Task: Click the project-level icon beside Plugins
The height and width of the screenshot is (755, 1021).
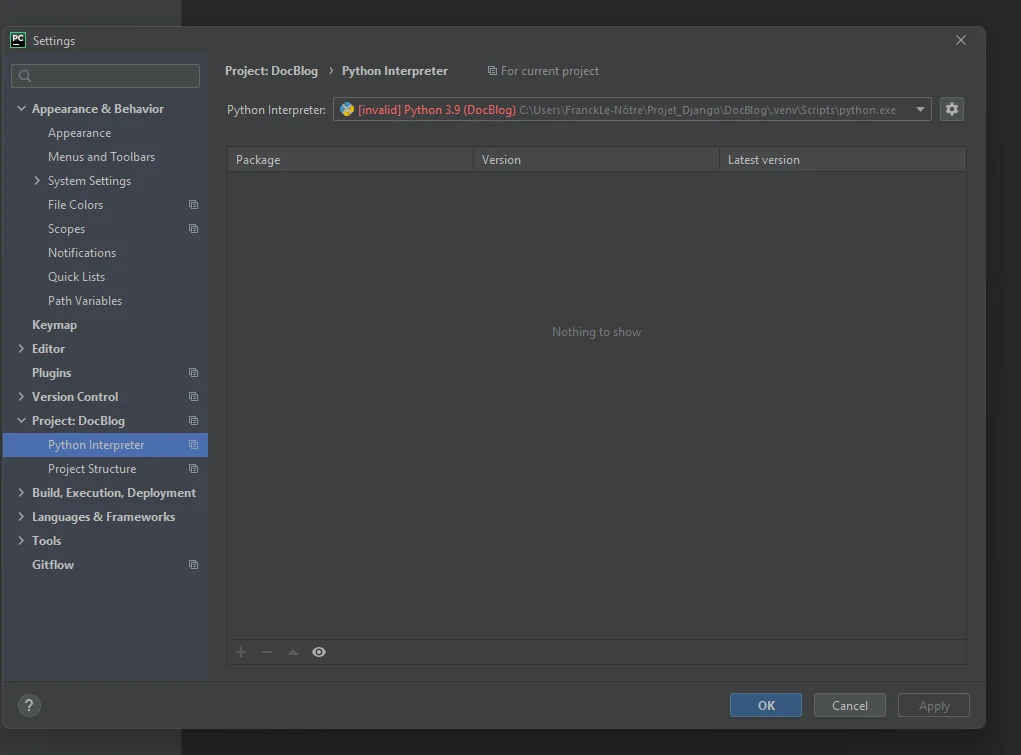Action: coord(194,373)
